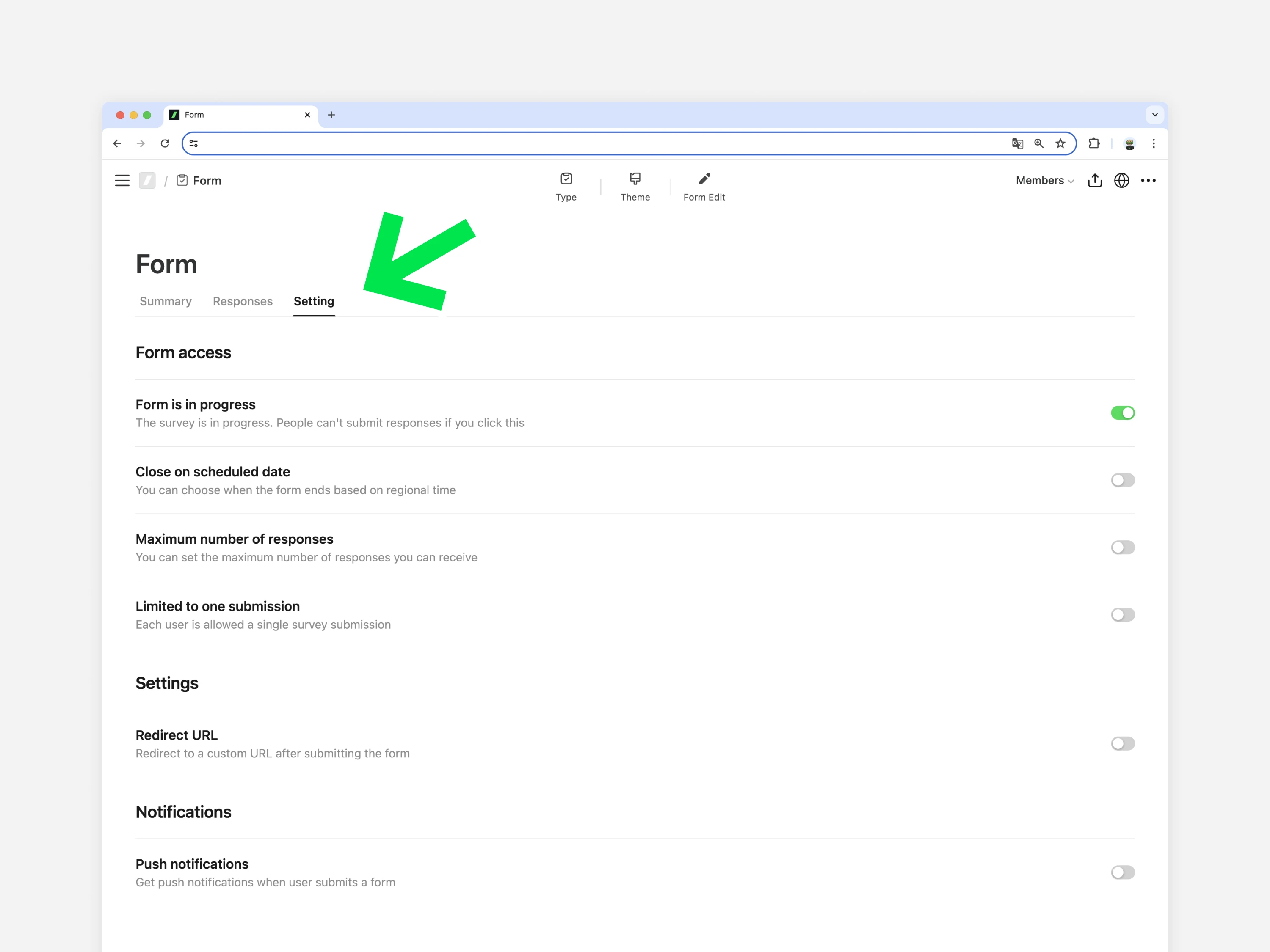
Task: Close the Form browser tab
Action: [x=307, y=115]
